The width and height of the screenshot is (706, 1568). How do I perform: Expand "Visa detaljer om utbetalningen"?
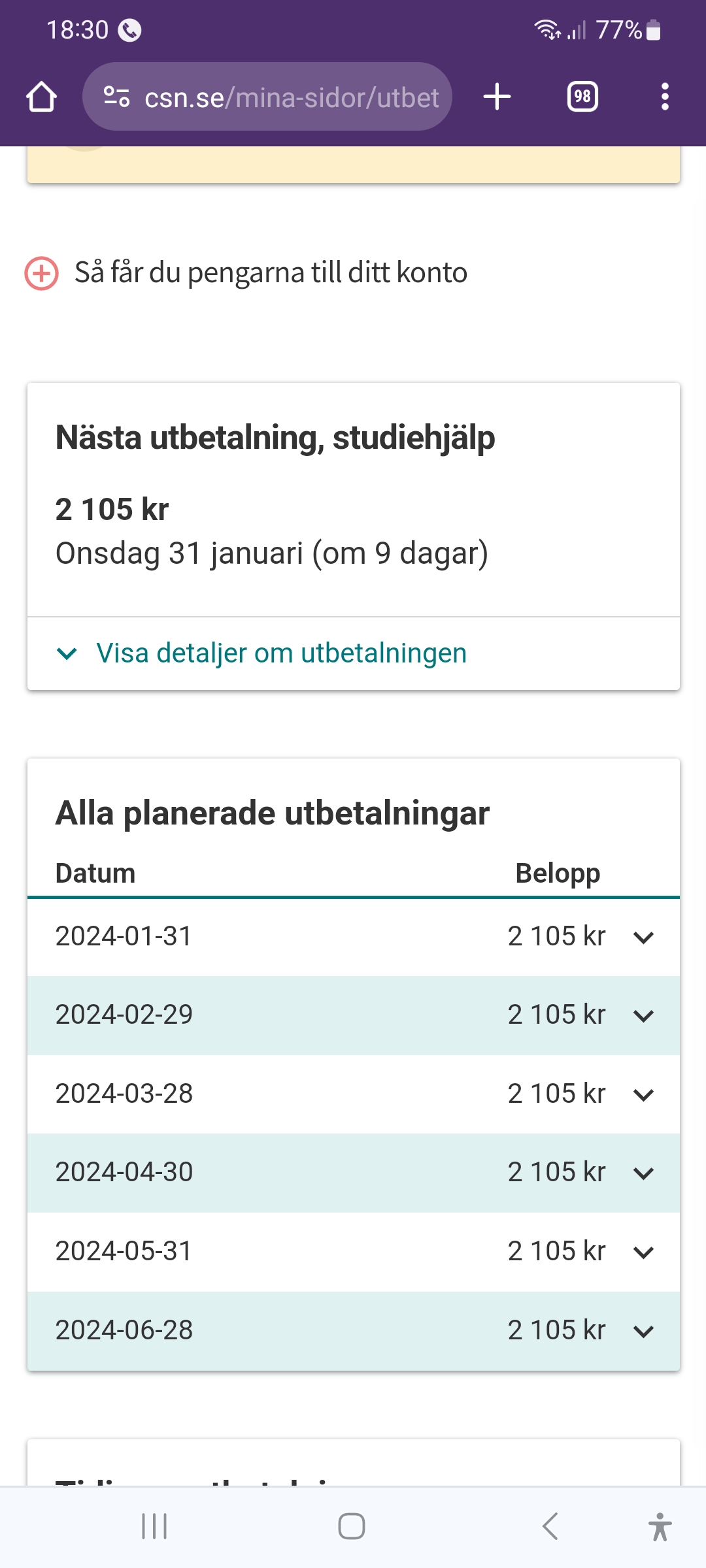tap(281, 653)
